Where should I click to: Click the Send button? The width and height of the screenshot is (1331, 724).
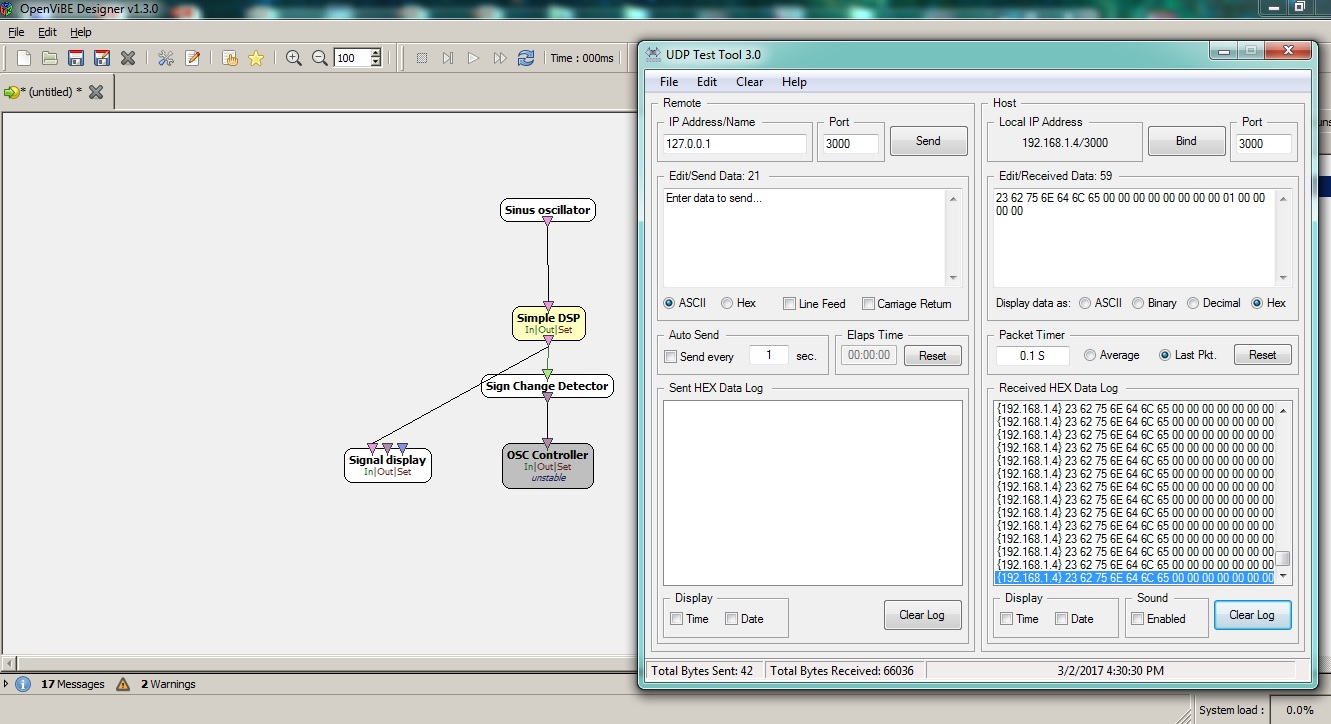[928, 141]
